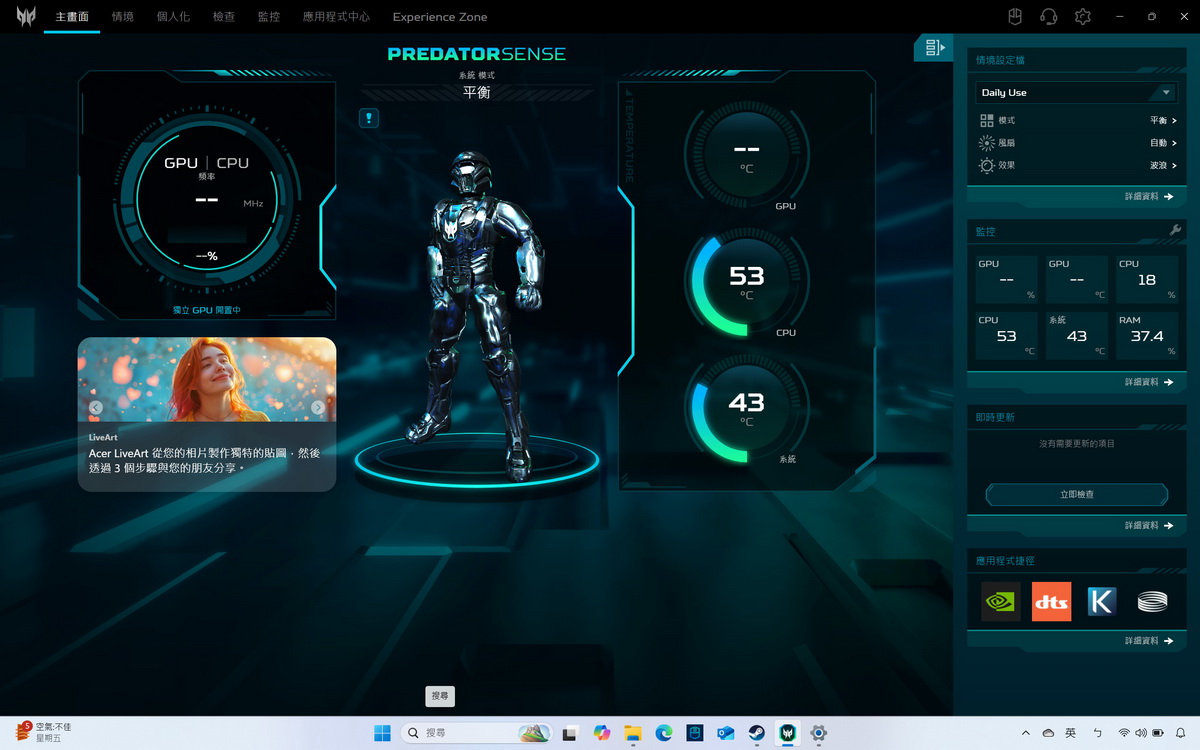The image size is (1200, 750).
Task: Open the DTS audio shortcut
Action: tap(1051, 602)
